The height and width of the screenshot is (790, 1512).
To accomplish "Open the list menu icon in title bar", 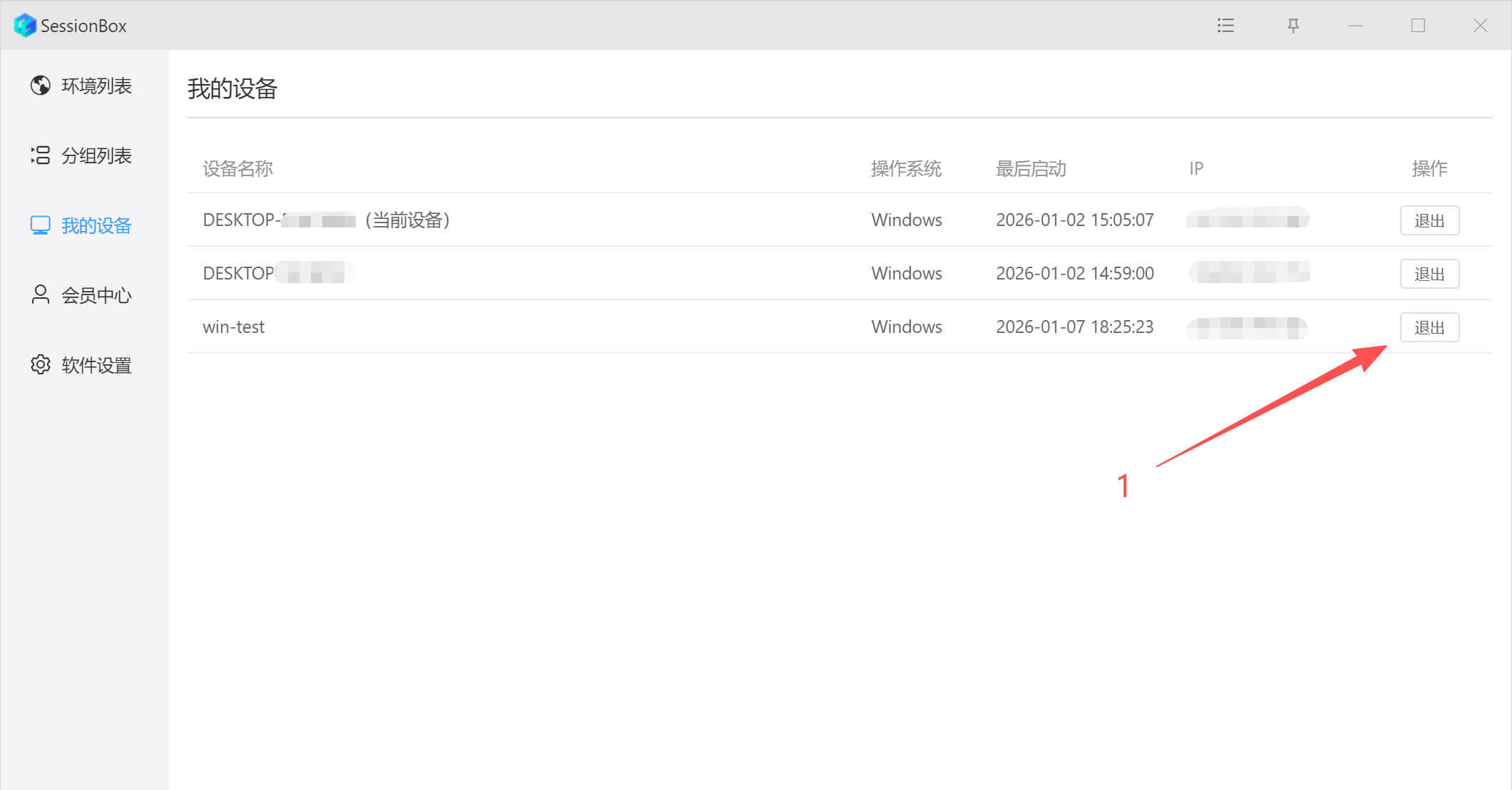I will [1225, 26].
